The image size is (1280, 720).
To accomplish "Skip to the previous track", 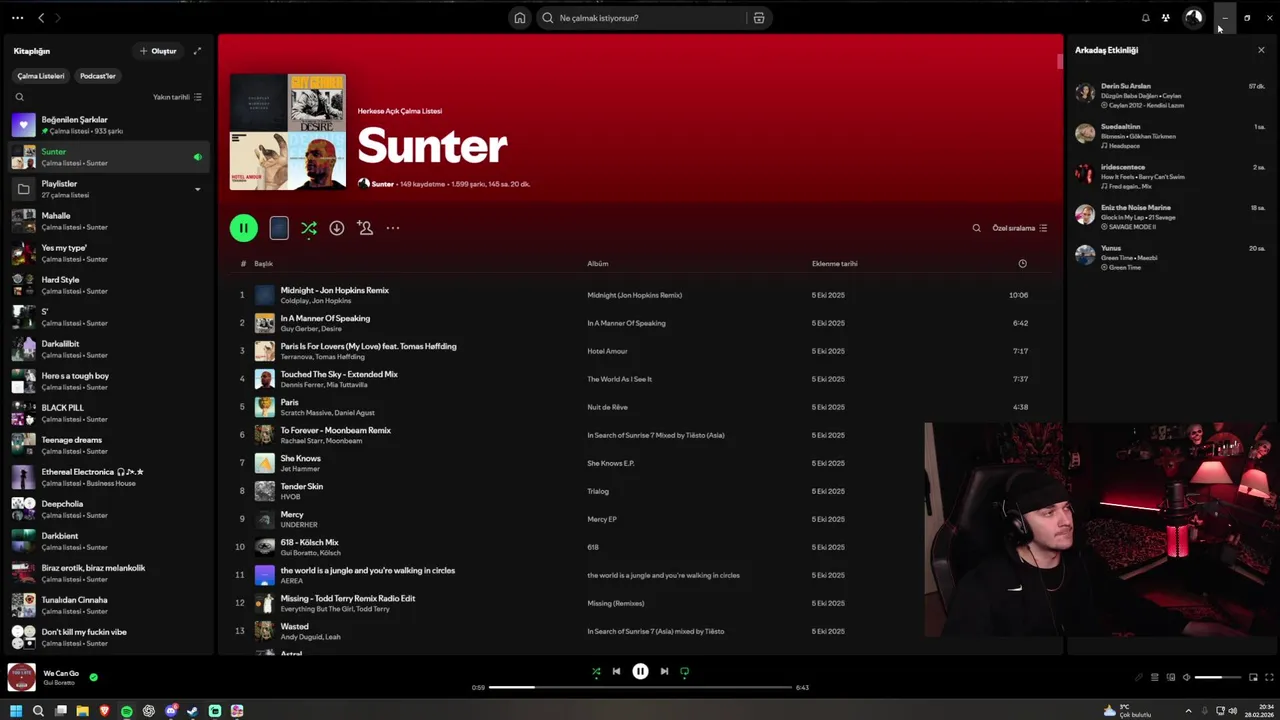I will click(616, 672).
